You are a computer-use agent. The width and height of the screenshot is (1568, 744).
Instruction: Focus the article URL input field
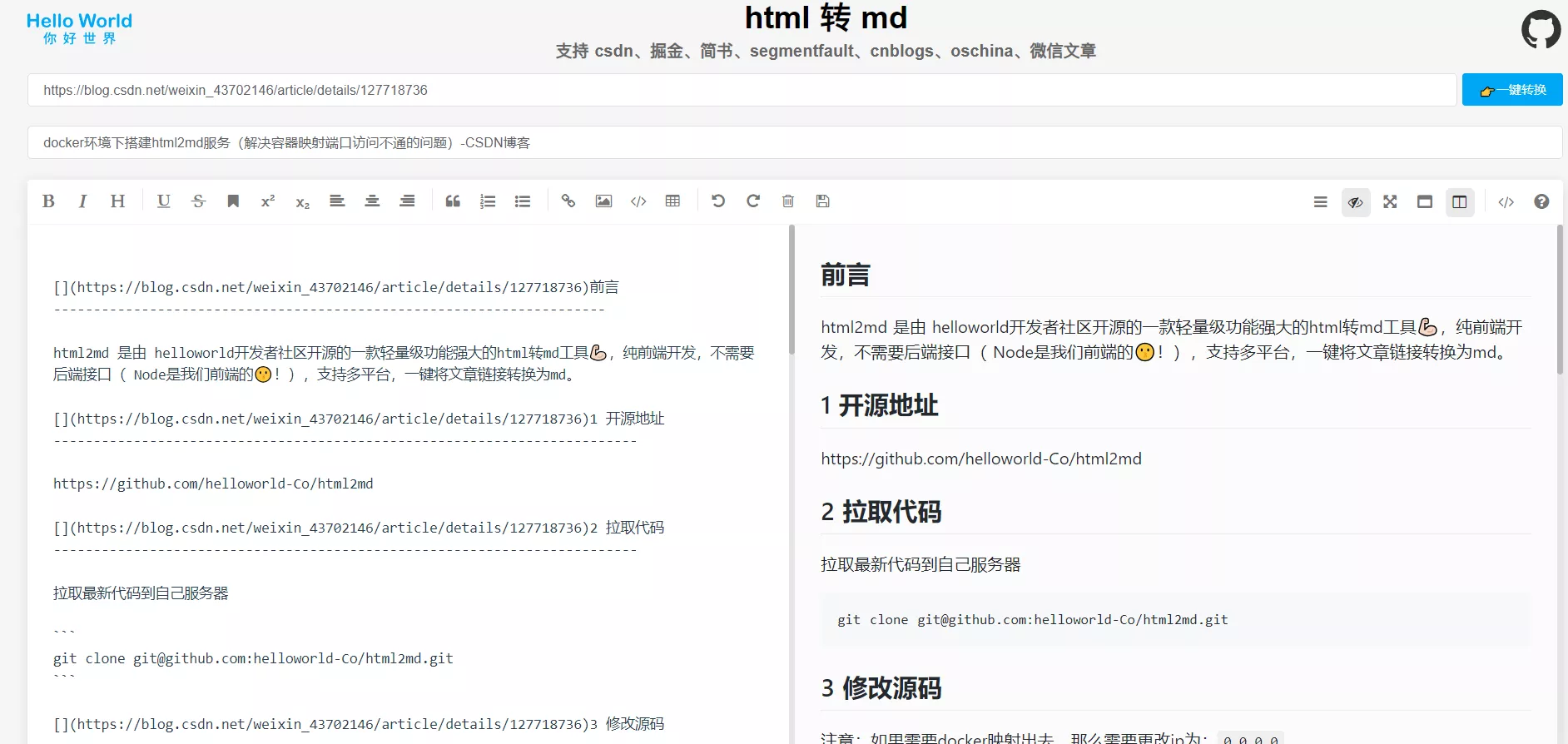click(x=742, y=90)
